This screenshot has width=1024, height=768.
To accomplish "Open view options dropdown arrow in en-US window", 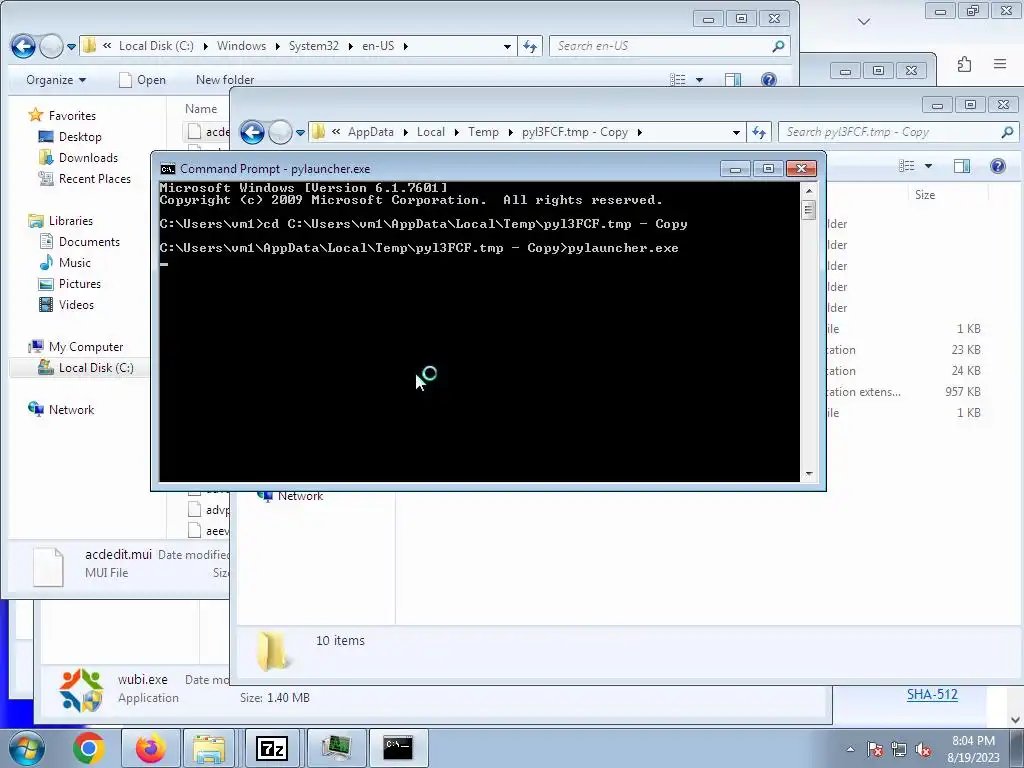I will pyautogui.click(x=699, y=80).
